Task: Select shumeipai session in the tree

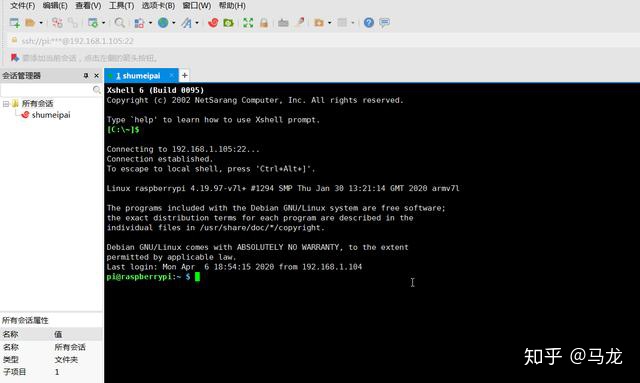Action: 51,115
